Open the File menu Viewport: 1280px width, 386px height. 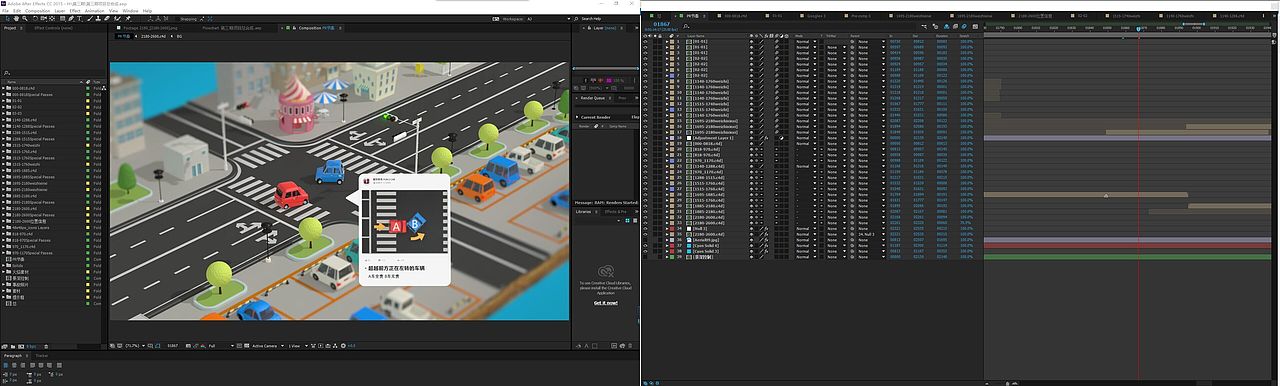click(5, 11)
